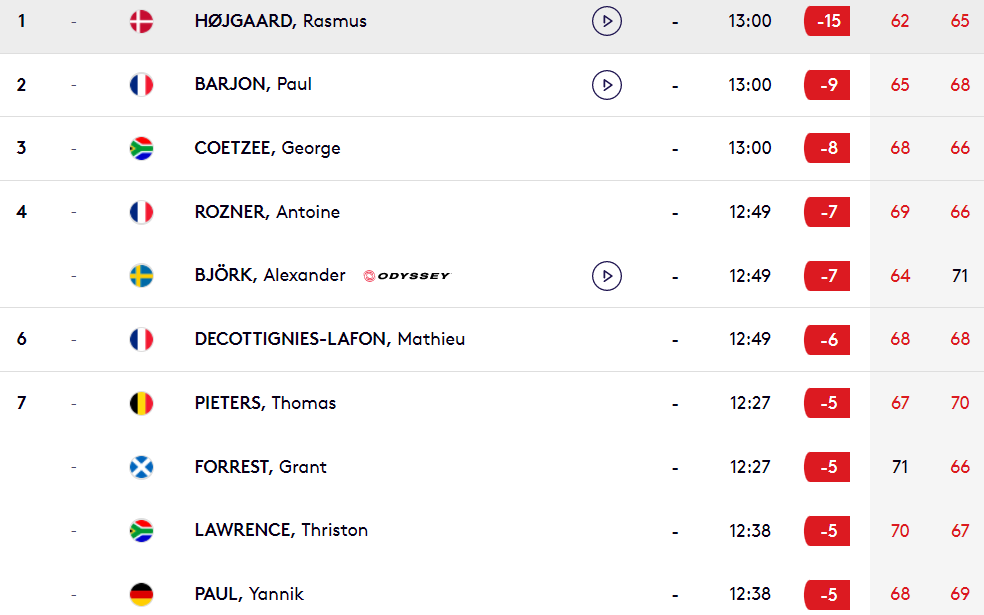This screenshot has width=984, height=615.
Task: Play video highlights for Björk, Alexander
Action: click(x=607, y=275)
